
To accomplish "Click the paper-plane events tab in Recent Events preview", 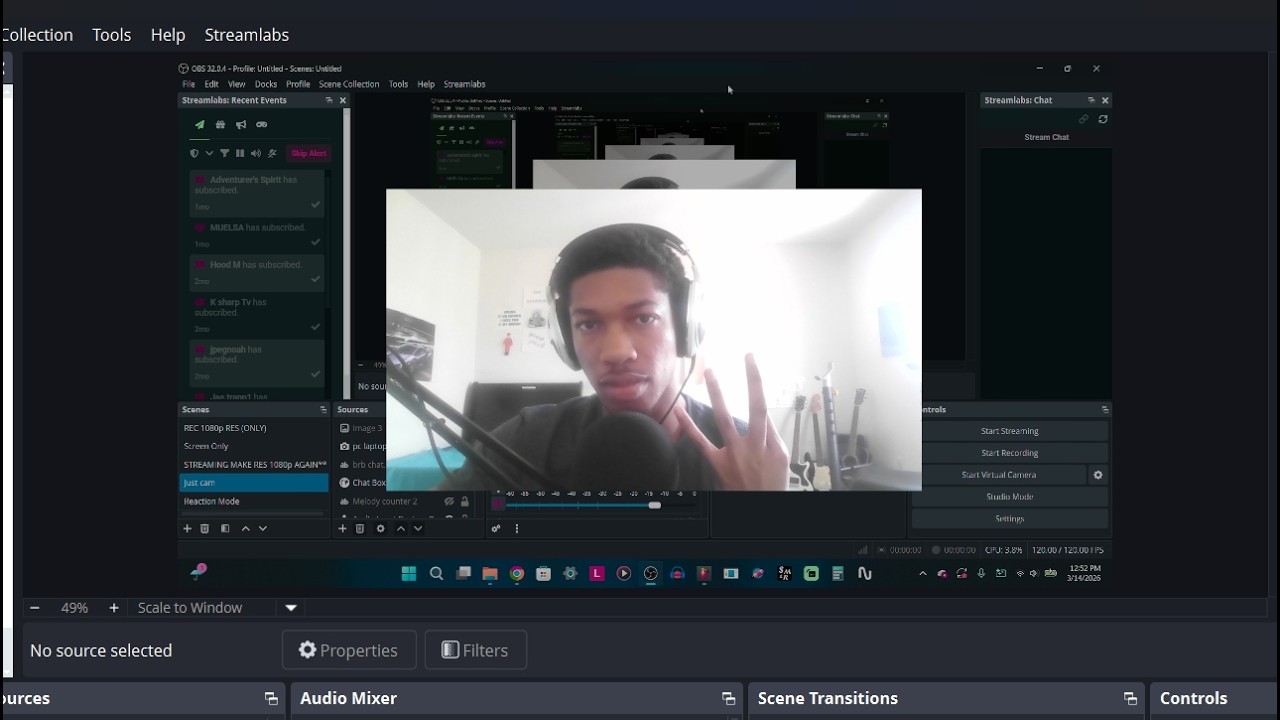I will 199,125.
